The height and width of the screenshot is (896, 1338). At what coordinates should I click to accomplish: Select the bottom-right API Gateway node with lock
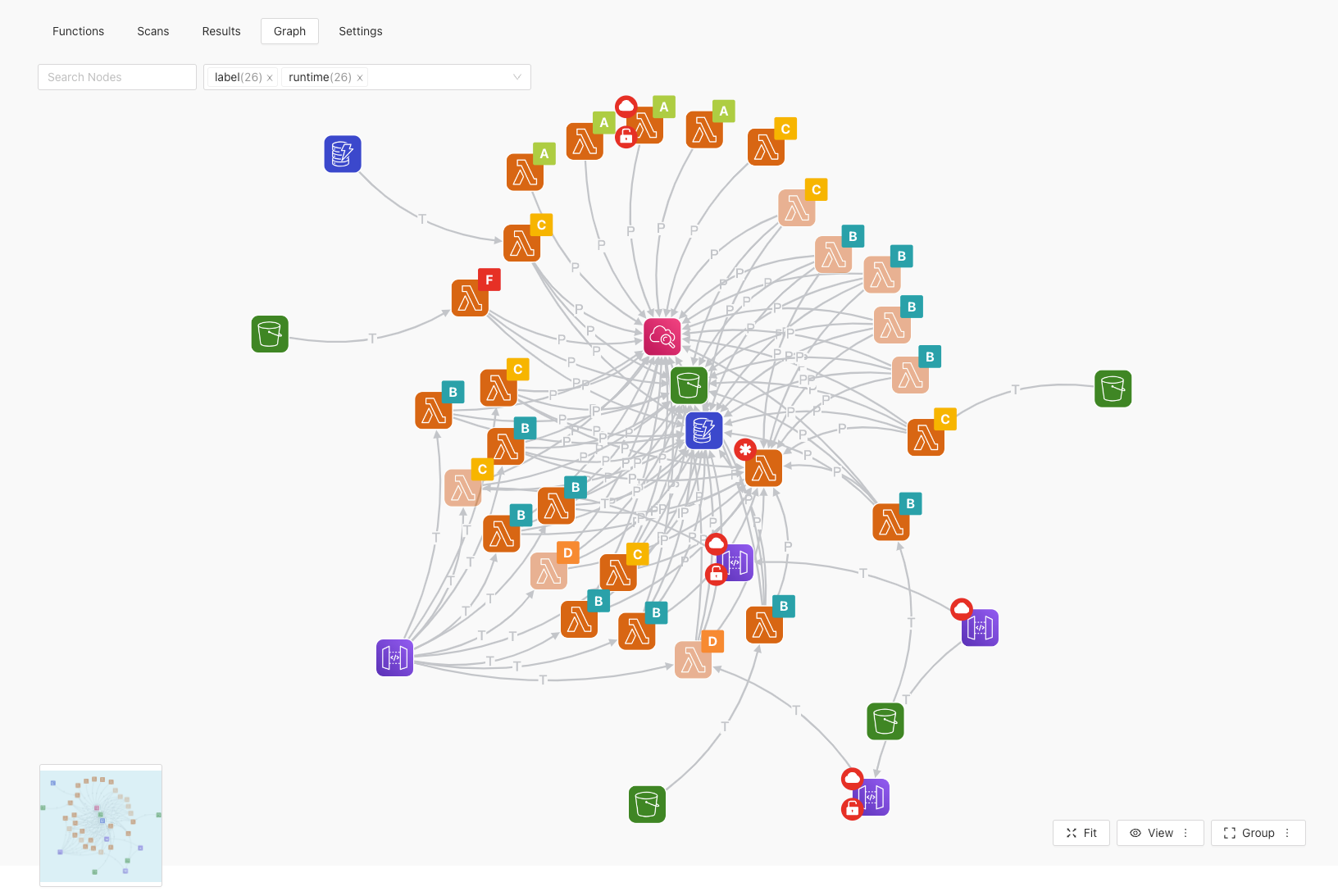(x=871, y=797)
